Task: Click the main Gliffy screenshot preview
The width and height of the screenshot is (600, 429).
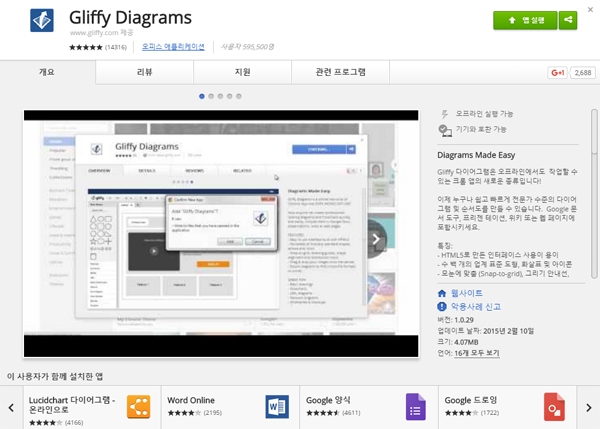Action: tap(221, 233)
